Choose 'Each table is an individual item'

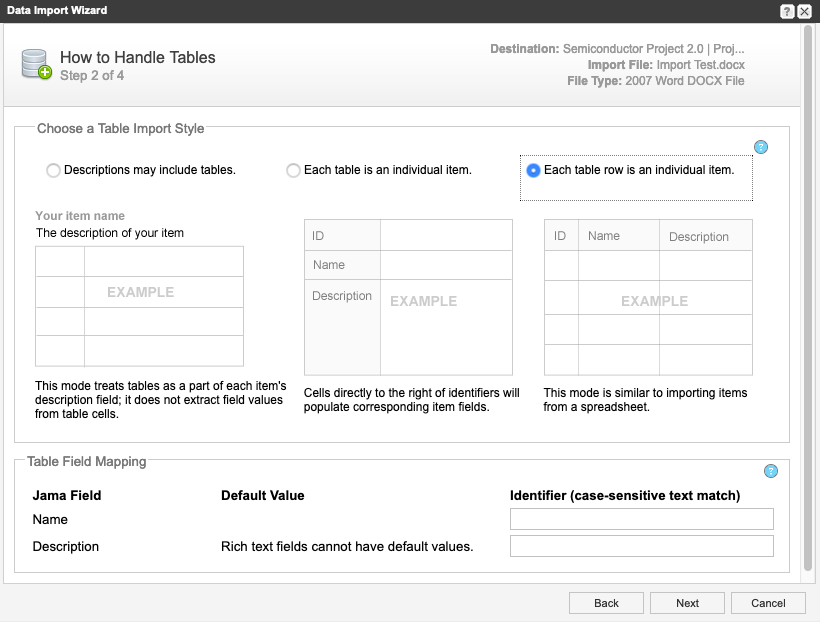pyautogui.click(x=293, y=170)
